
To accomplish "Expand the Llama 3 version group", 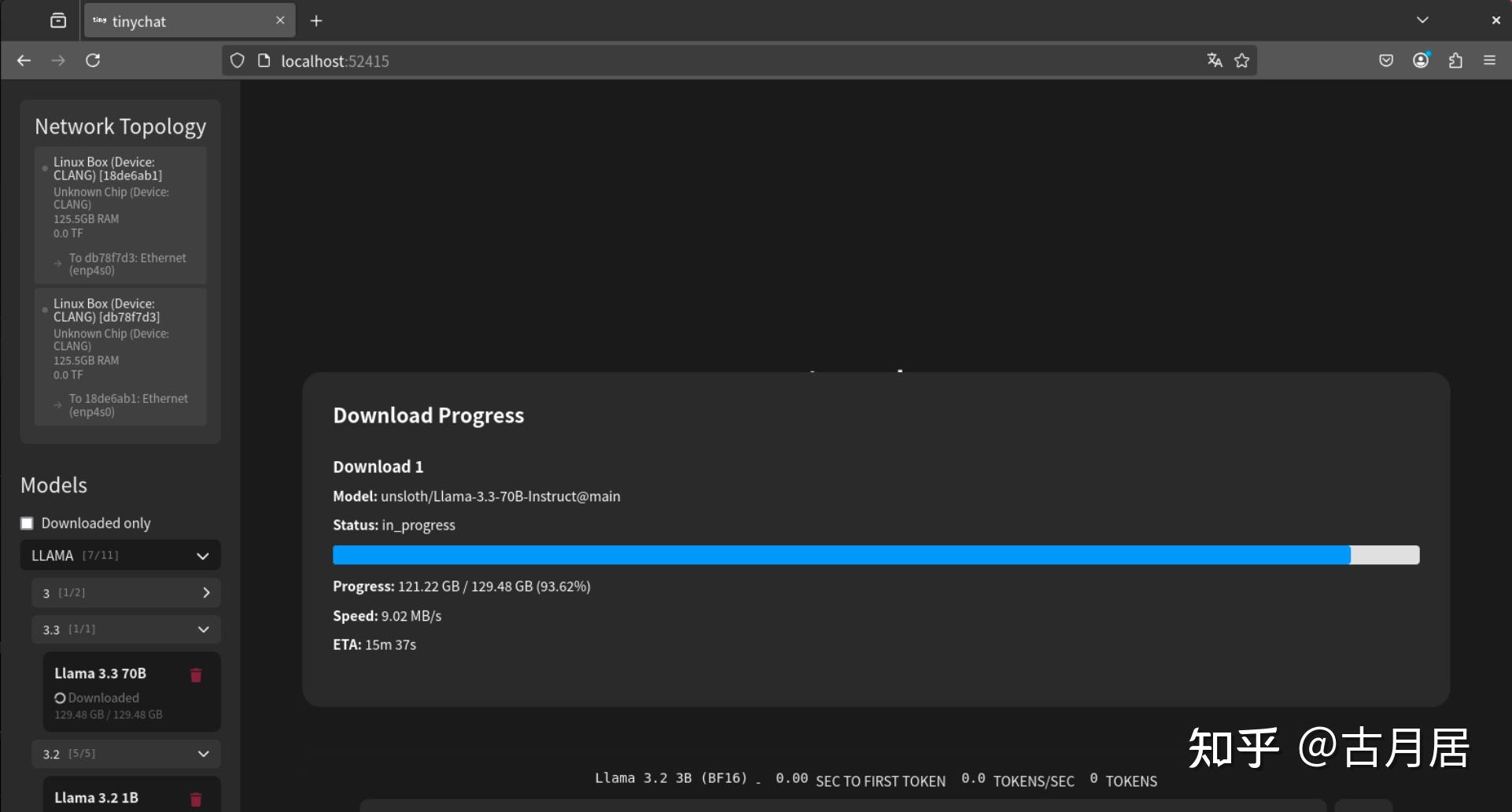I will pyautogui.click(x=126, y=592).
